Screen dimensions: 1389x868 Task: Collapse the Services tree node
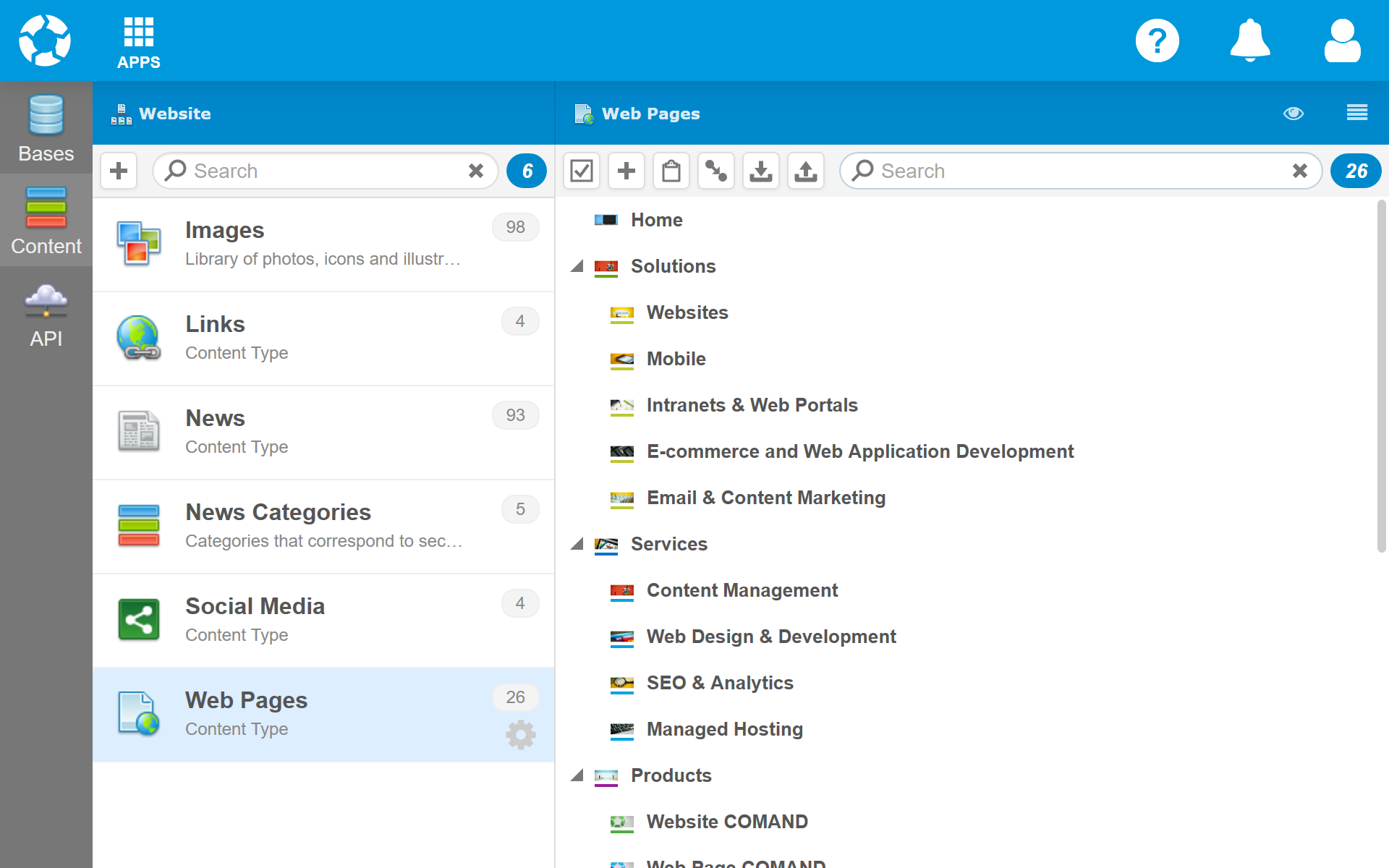577,544
